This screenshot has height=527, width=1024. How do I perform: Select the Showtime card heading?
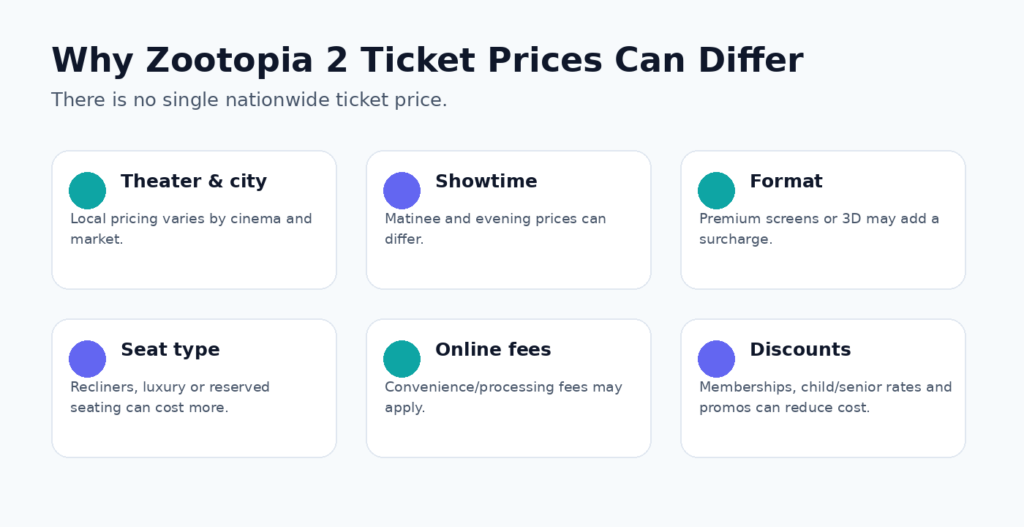[486, 182]
